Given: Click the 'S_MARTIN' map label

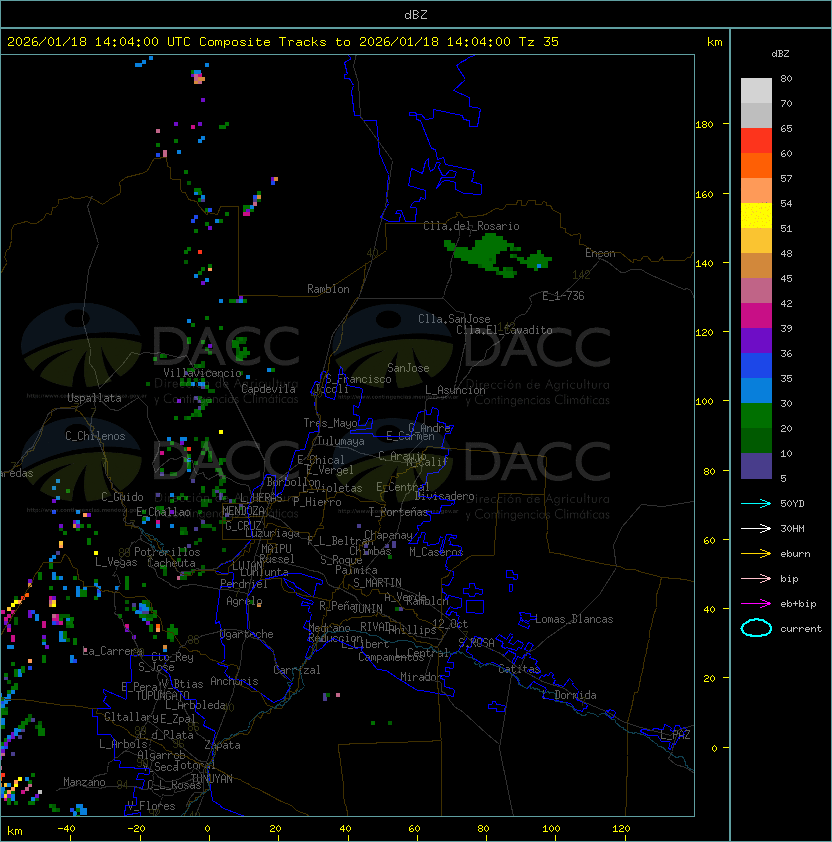Looking at the screenshot, I should click(377, 583).
